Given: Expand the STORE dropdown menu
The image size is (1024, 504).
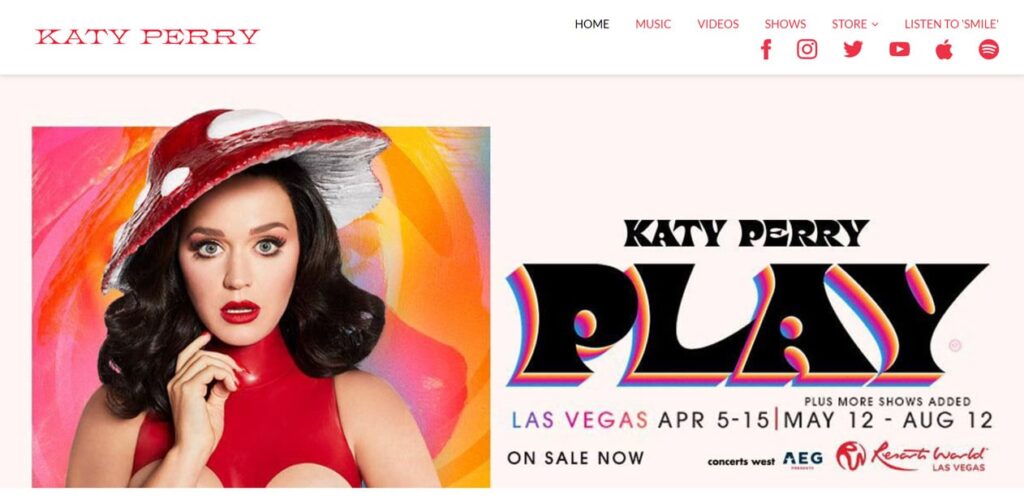Looking at the screenshot, I should coord(855,24).
